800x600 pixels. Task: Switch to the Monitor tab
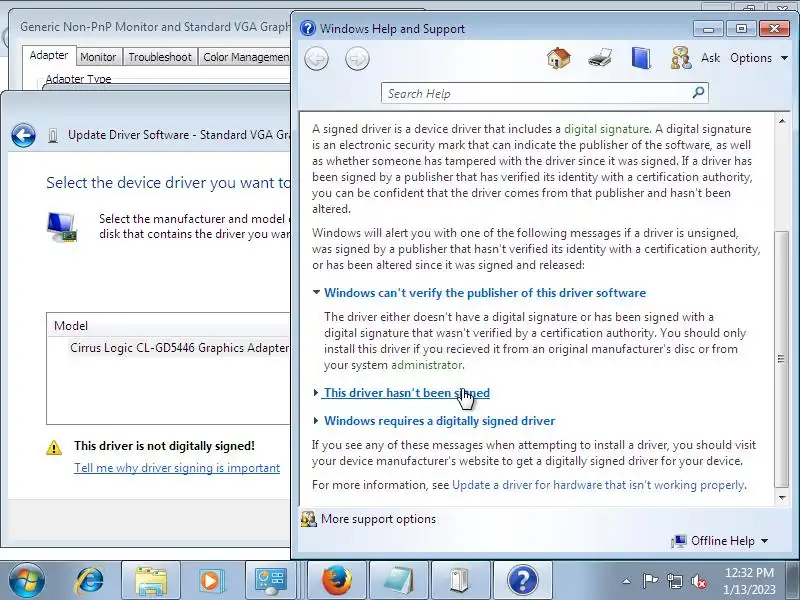[98, 57]
